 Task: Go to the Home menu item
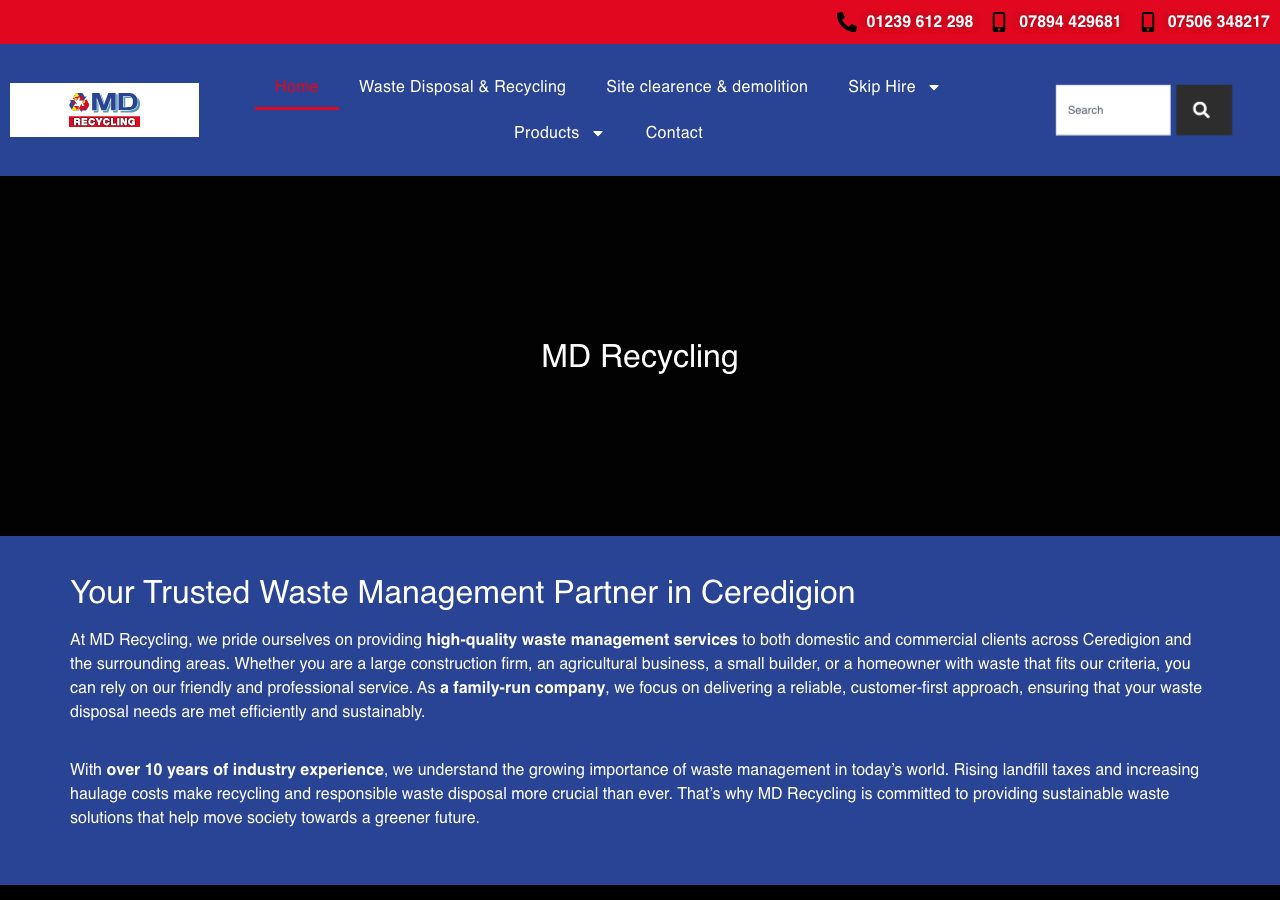(x=297, y=87)
